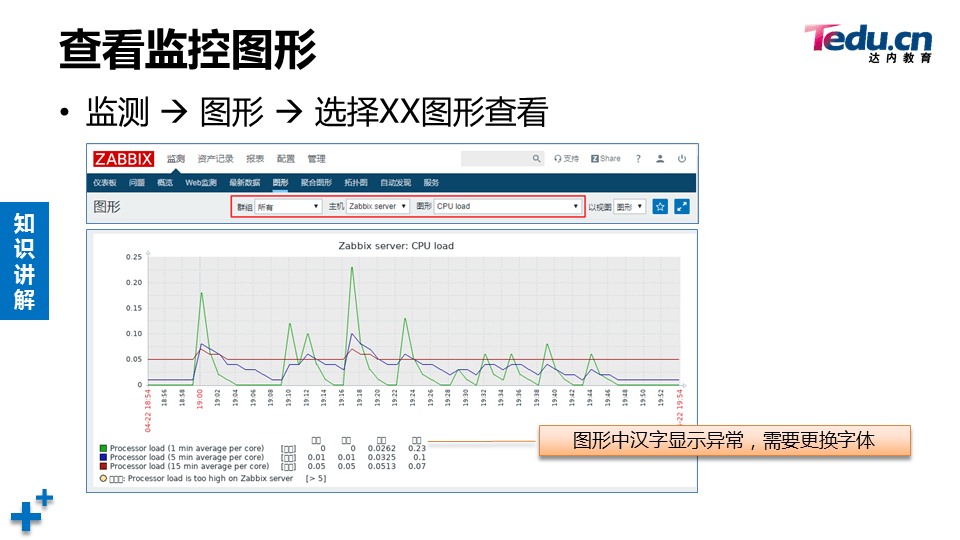Image resolution: width=960 pixels, height=540 pixels.
Task: Click the Tedu.cn logo
Action: (x=868, y=43)
